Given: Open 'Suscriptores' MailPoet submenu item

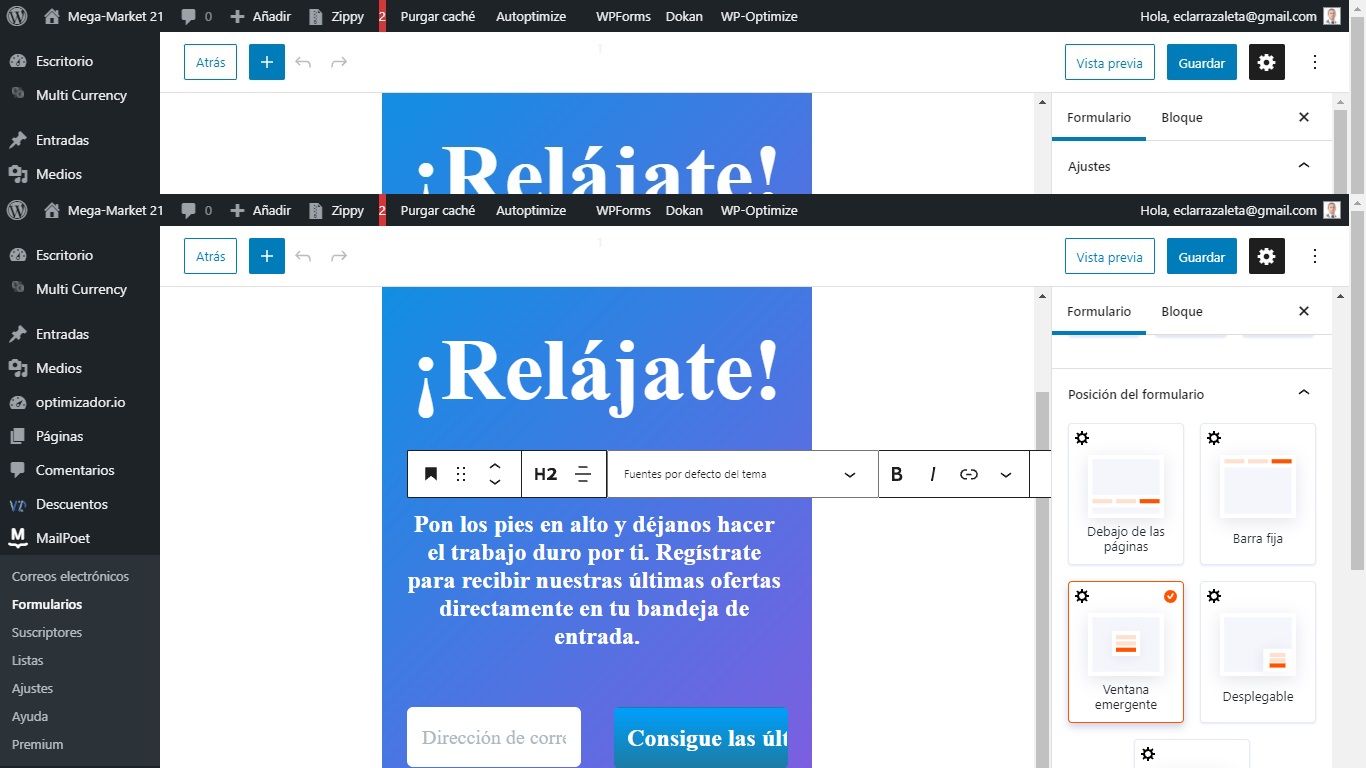Looking at the screenshot, I should [47, 632].
